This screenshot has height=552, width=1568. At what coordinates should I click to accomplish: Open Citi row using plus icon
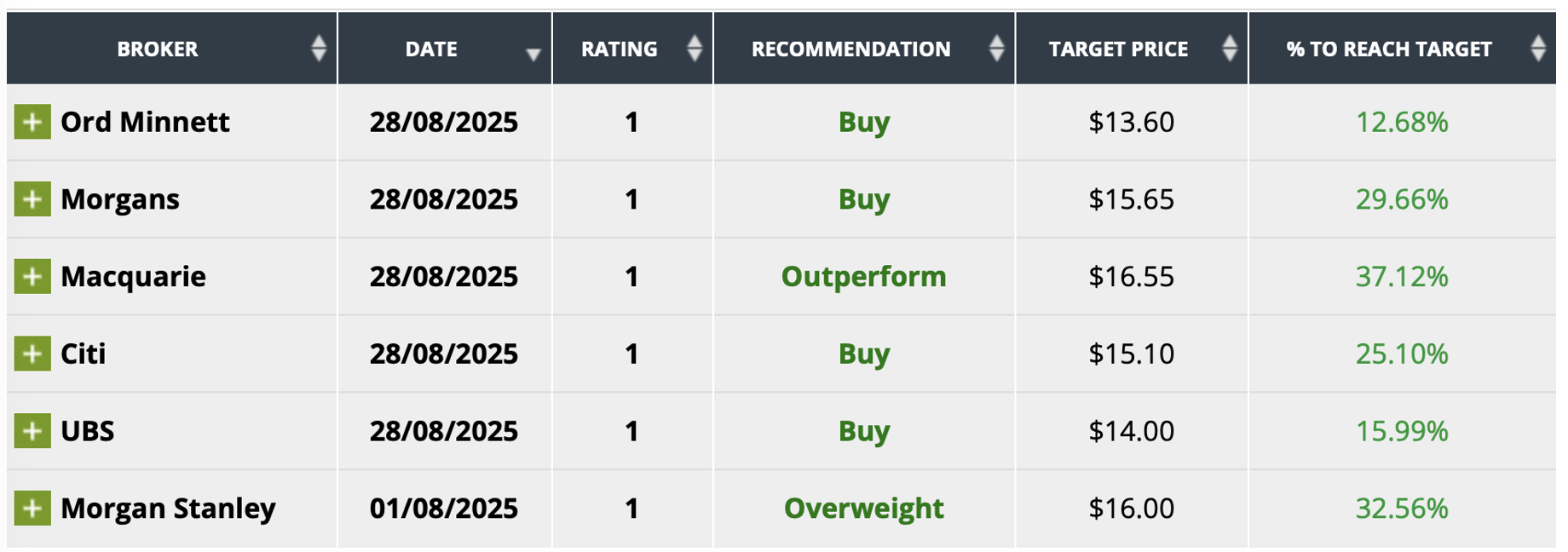pos(32,354)
